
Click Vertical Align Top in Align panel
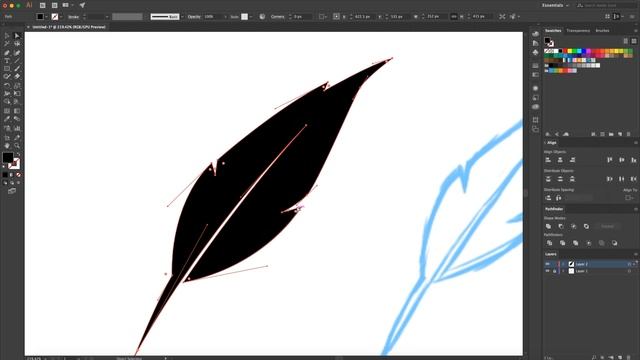pos(609,160)
